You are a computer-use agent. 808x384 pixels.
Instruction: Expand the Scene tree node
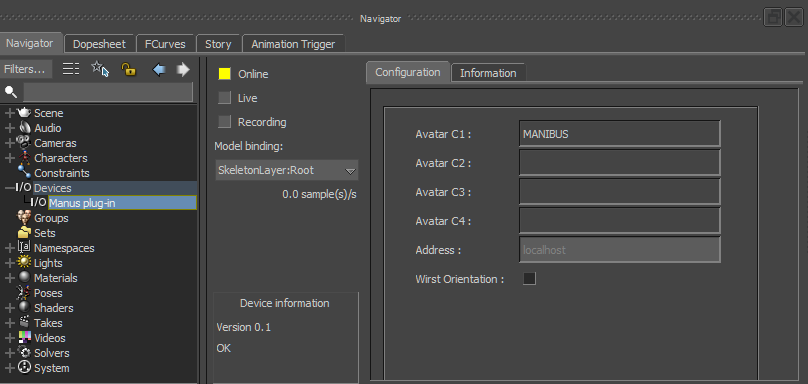(x=9, y=113)
